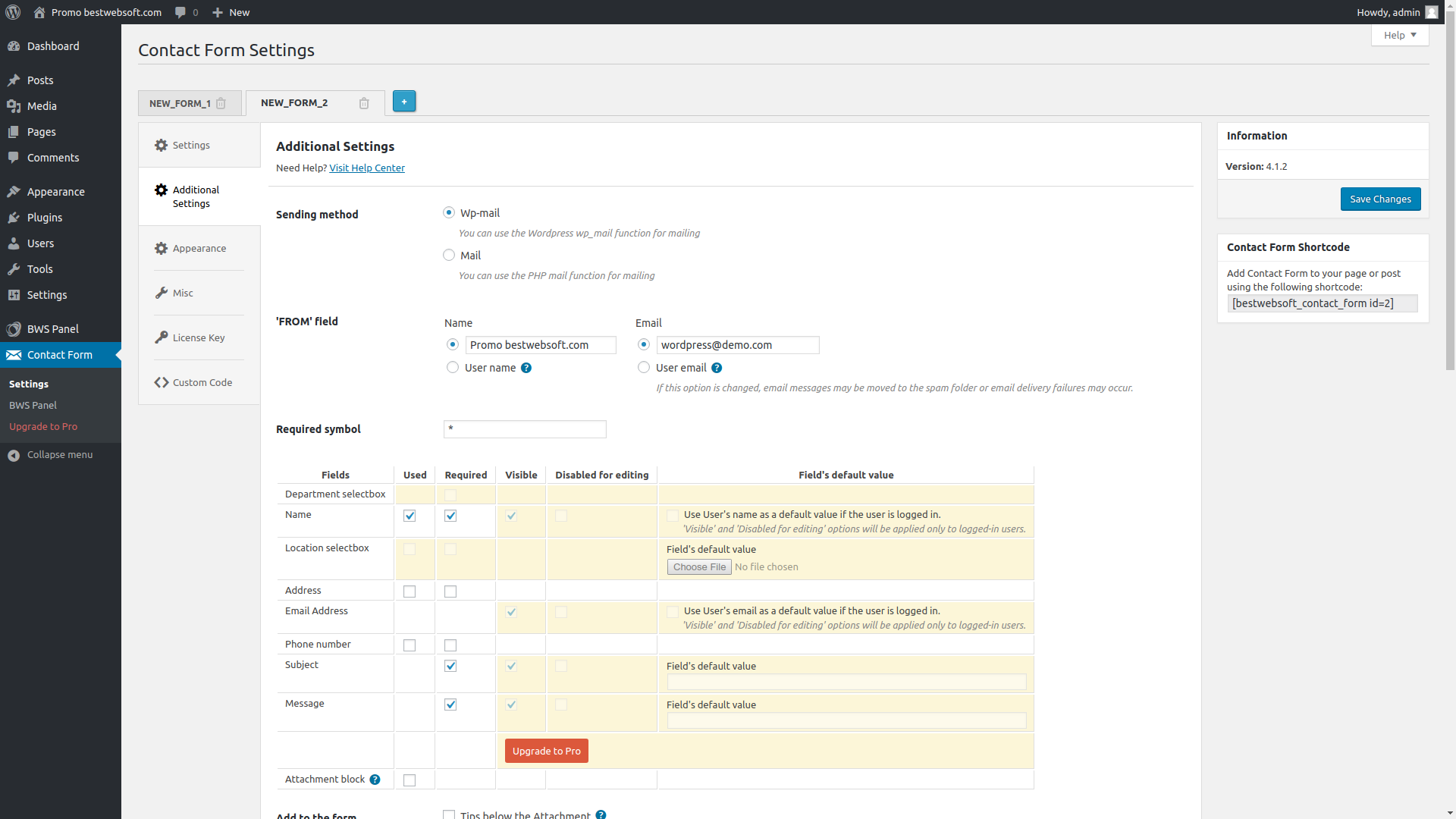Open the Misc settings tab
The image size is (1456, 819).
coord(183,293)
